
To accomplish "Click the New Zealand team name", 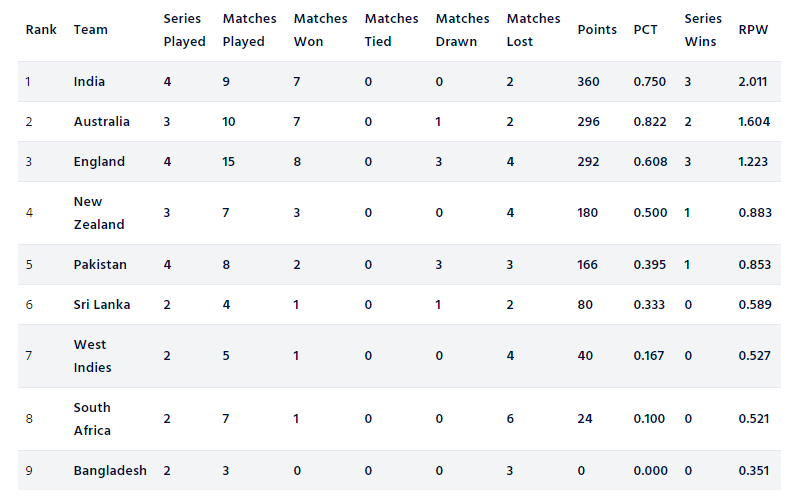I will (x=99, y=213).
